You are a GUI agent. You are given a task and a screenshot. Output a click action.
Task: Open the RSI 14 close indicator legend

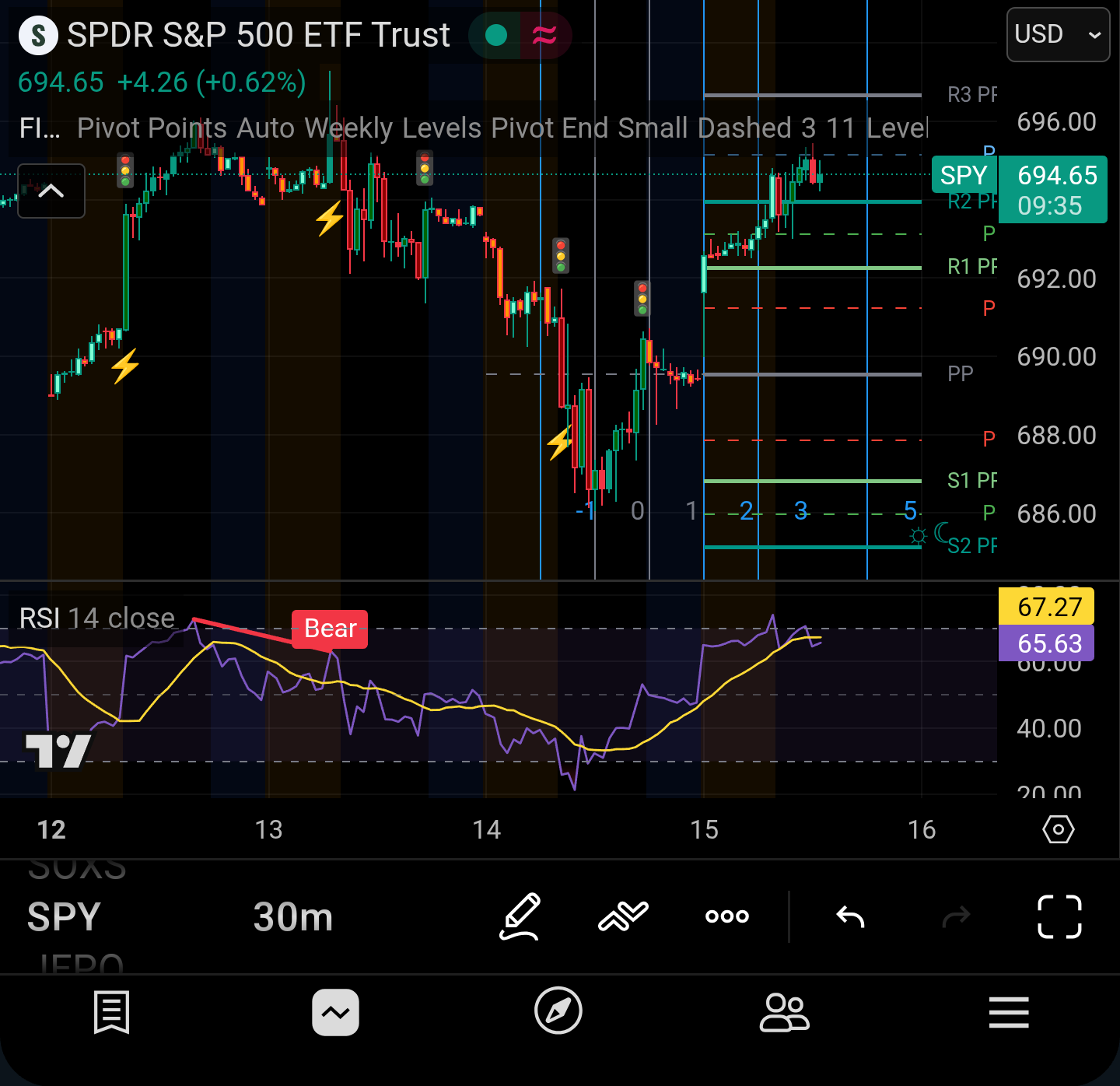point(97,618)
